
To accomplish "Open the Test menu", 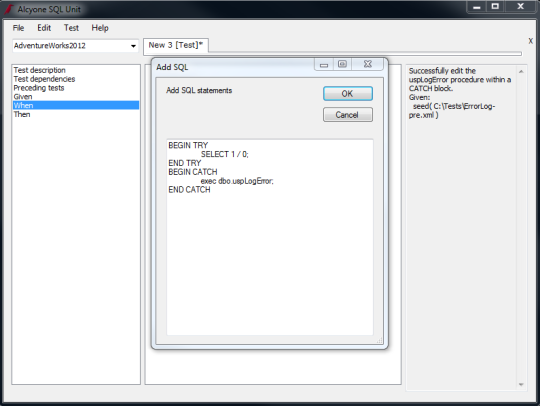I will pos(71,28).
